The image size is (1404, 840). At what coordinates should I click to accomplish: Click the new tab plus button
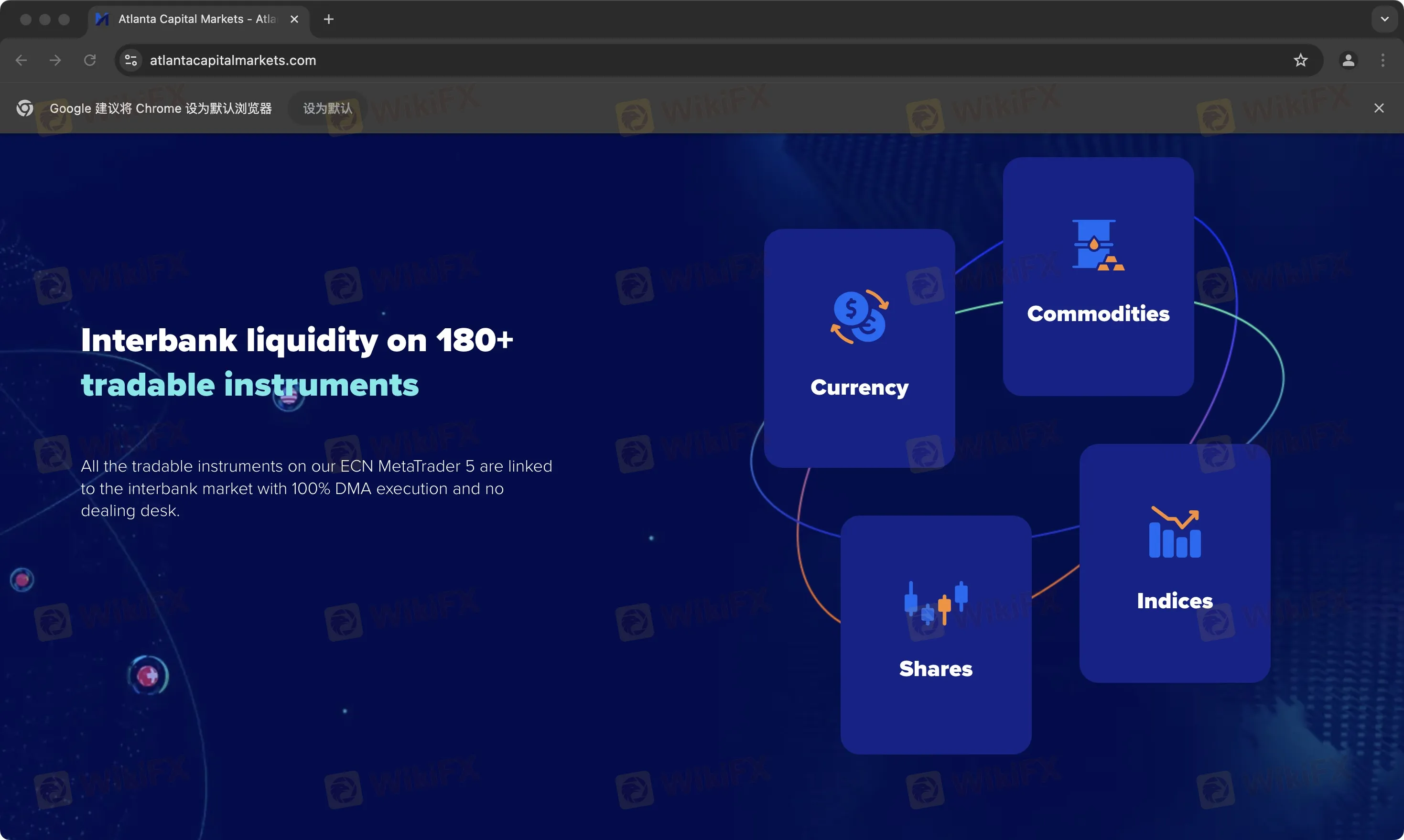tap(329, 19)
